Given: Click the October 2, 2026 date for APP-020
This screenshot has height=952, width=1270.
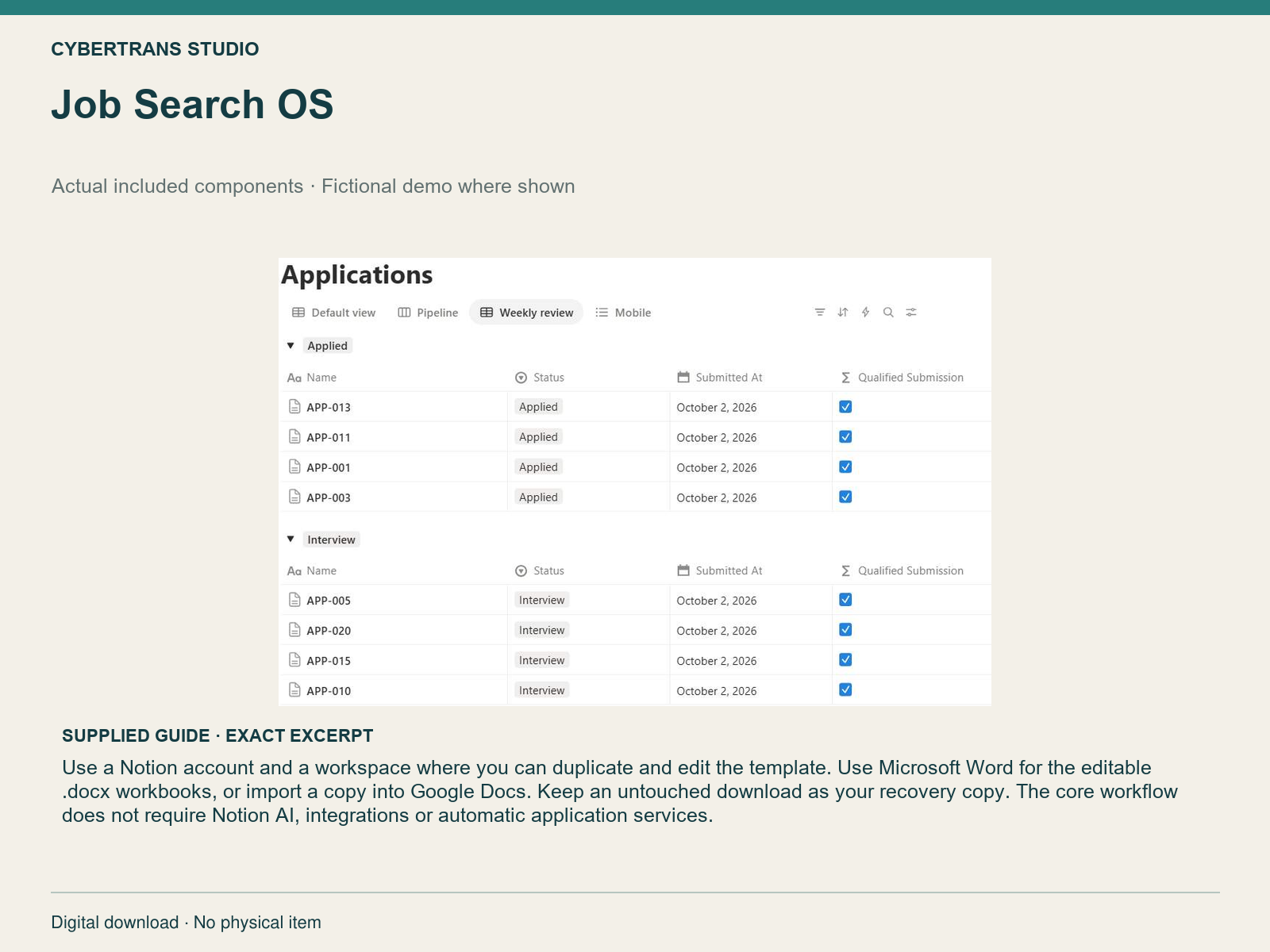Looking at the screenshot, I should coord(717,631).
